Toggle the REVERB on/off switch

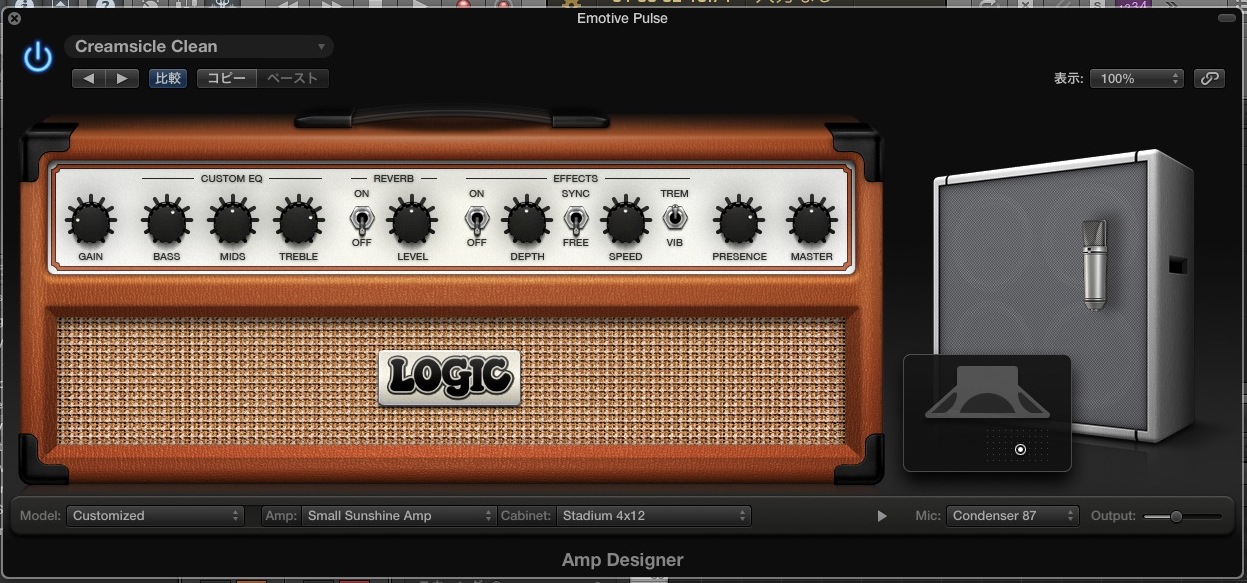[360, 218]
